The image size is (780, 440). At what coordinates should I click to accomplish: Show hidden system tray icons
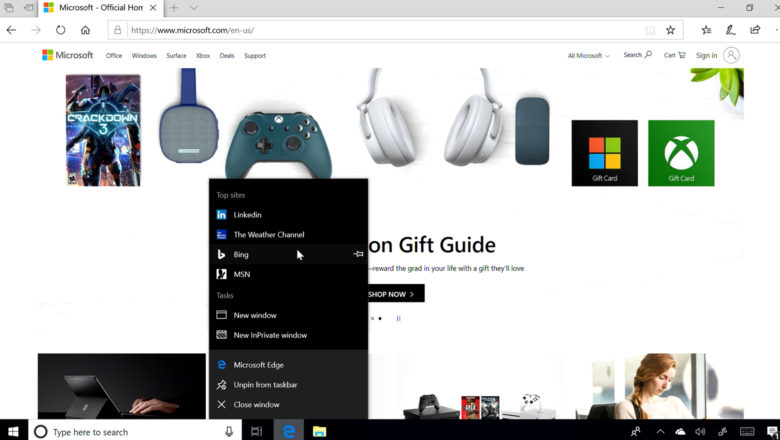(x=661, y=432)
